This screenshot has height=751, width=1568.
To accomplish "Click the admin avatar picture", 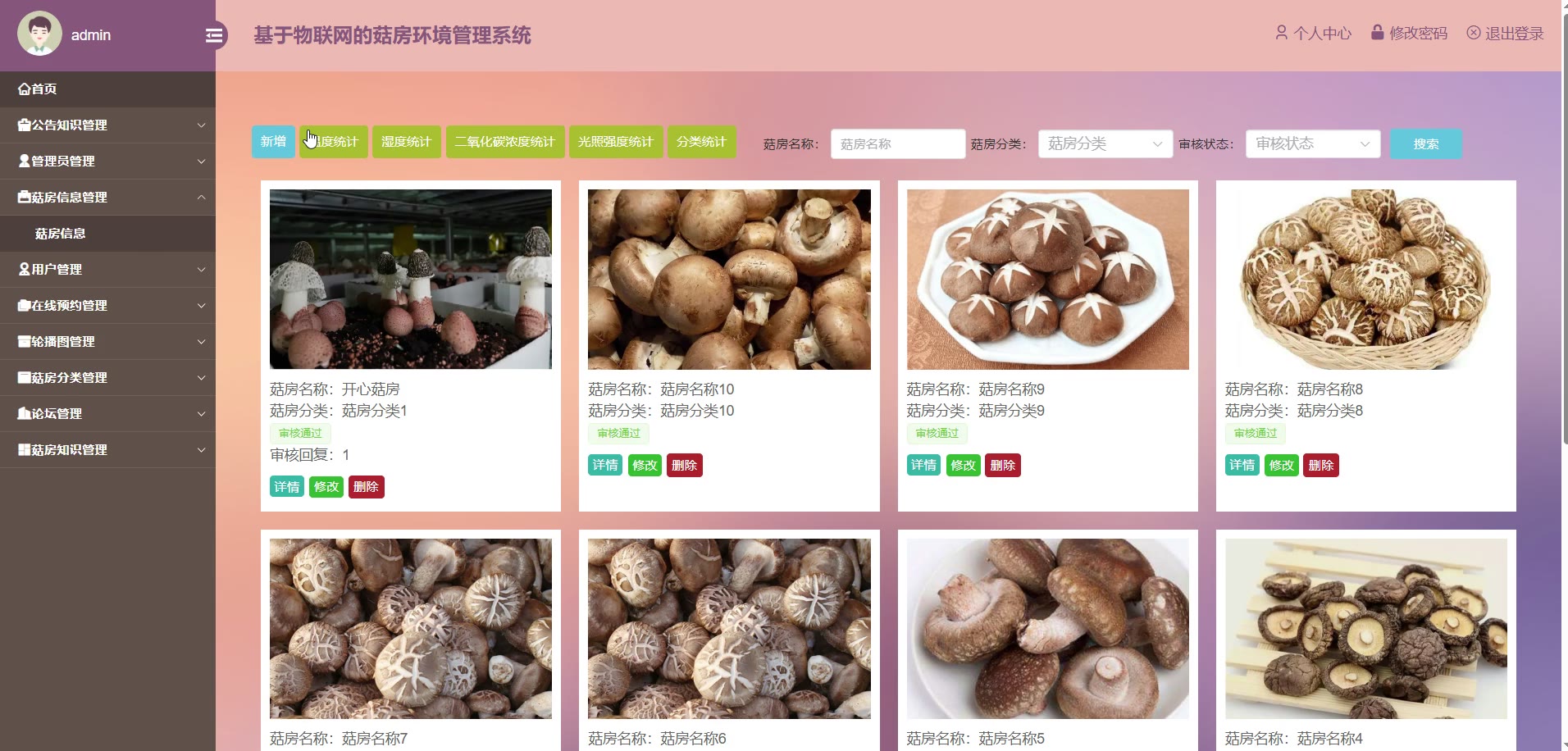I will click(x=39, y=34).
